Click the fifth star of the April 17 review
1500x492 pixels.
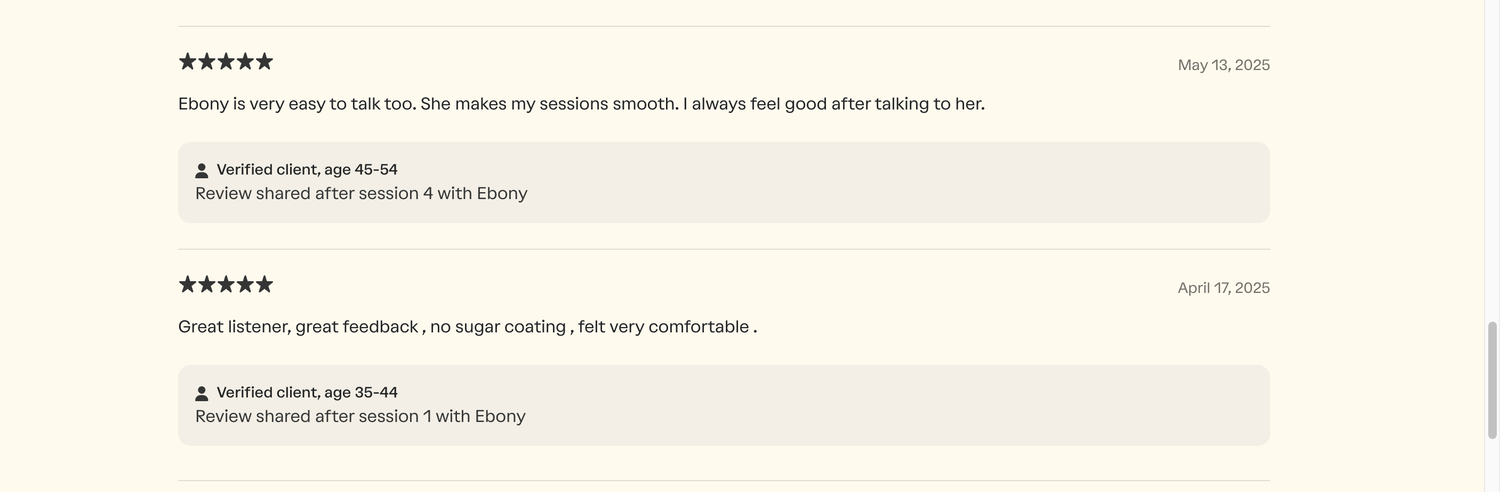click(x=264, y=285)
